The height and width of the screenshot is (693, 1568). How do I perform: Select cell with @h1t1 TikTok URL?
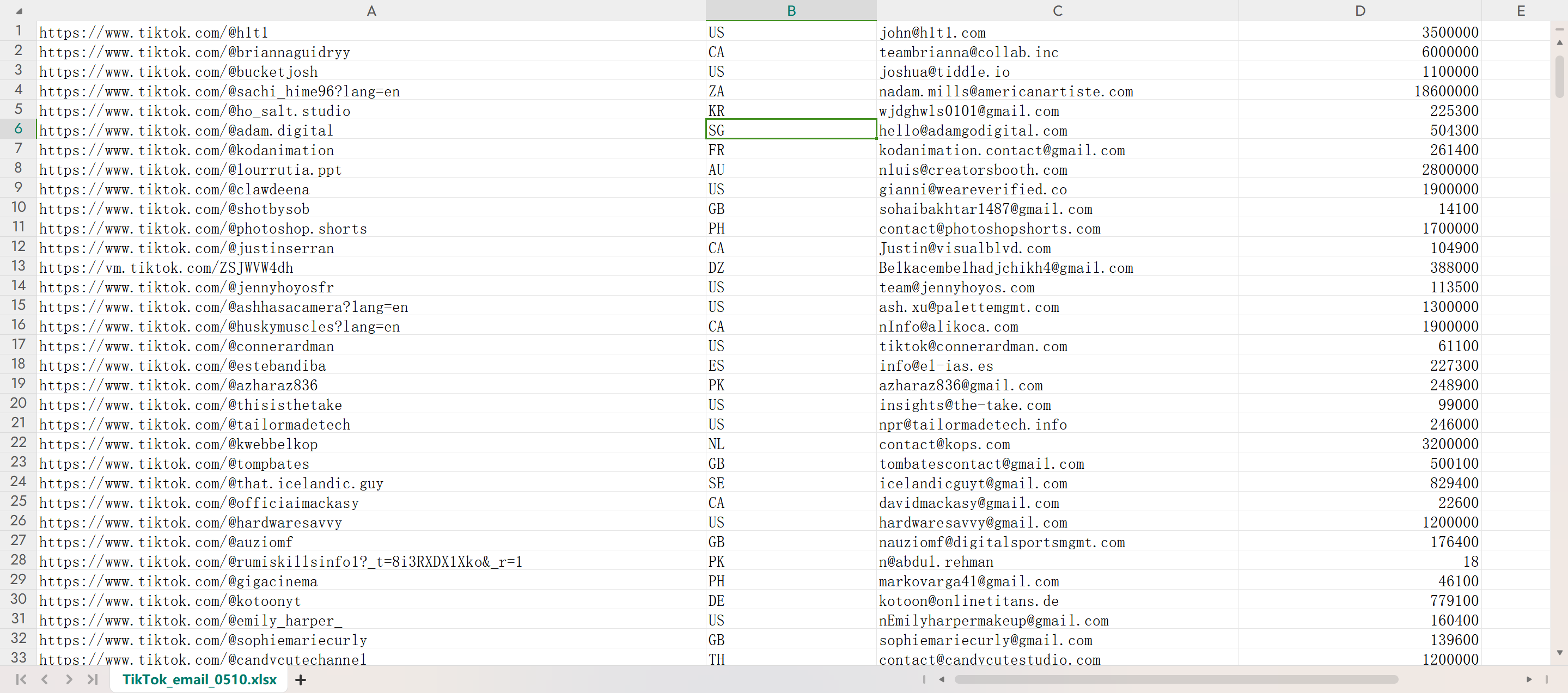pyautogui.click(x=371, y=32)
